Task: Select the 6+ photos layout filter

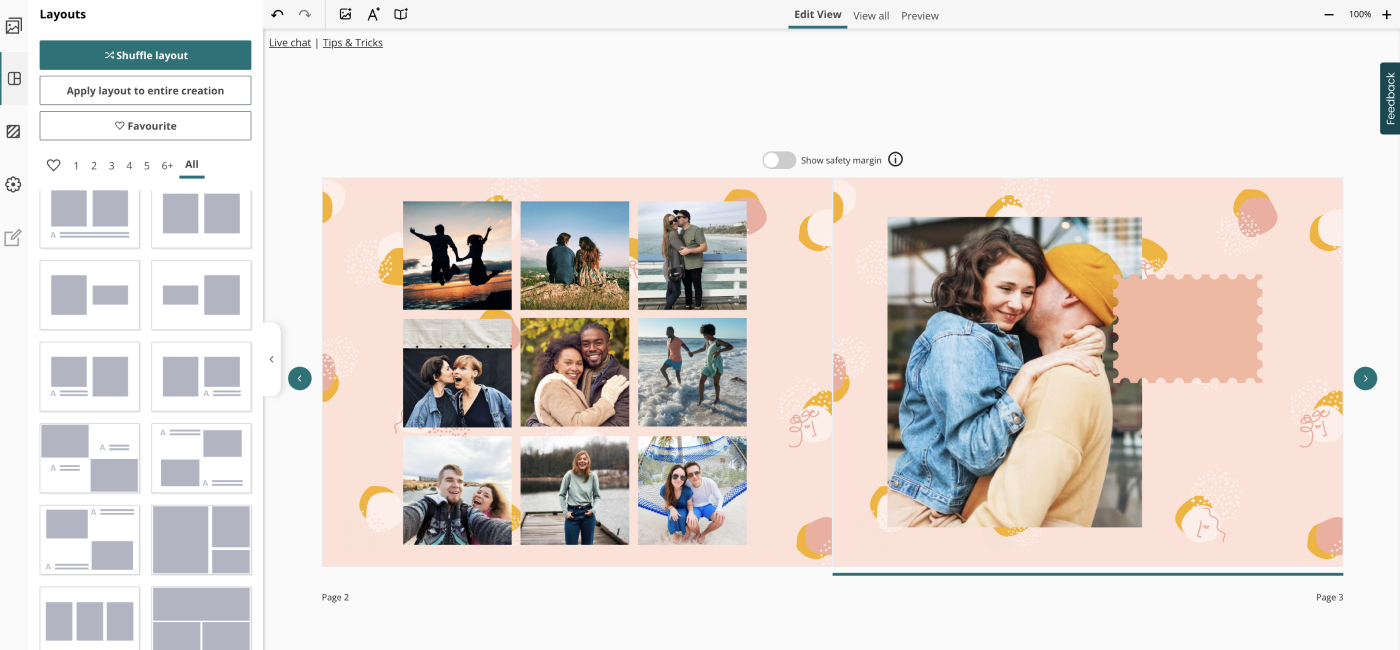Action: coord(167,166)
